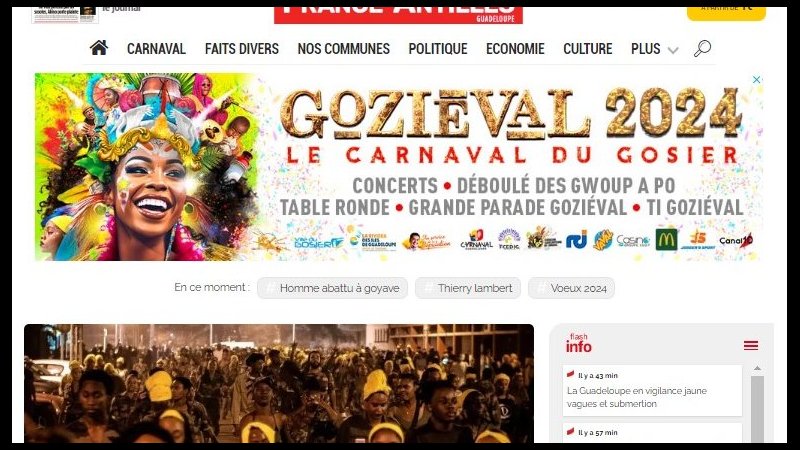Click the Canal 10 sponsor logo
The width and height of the screenshot is (800, 450).
click(x=736, y=240)
